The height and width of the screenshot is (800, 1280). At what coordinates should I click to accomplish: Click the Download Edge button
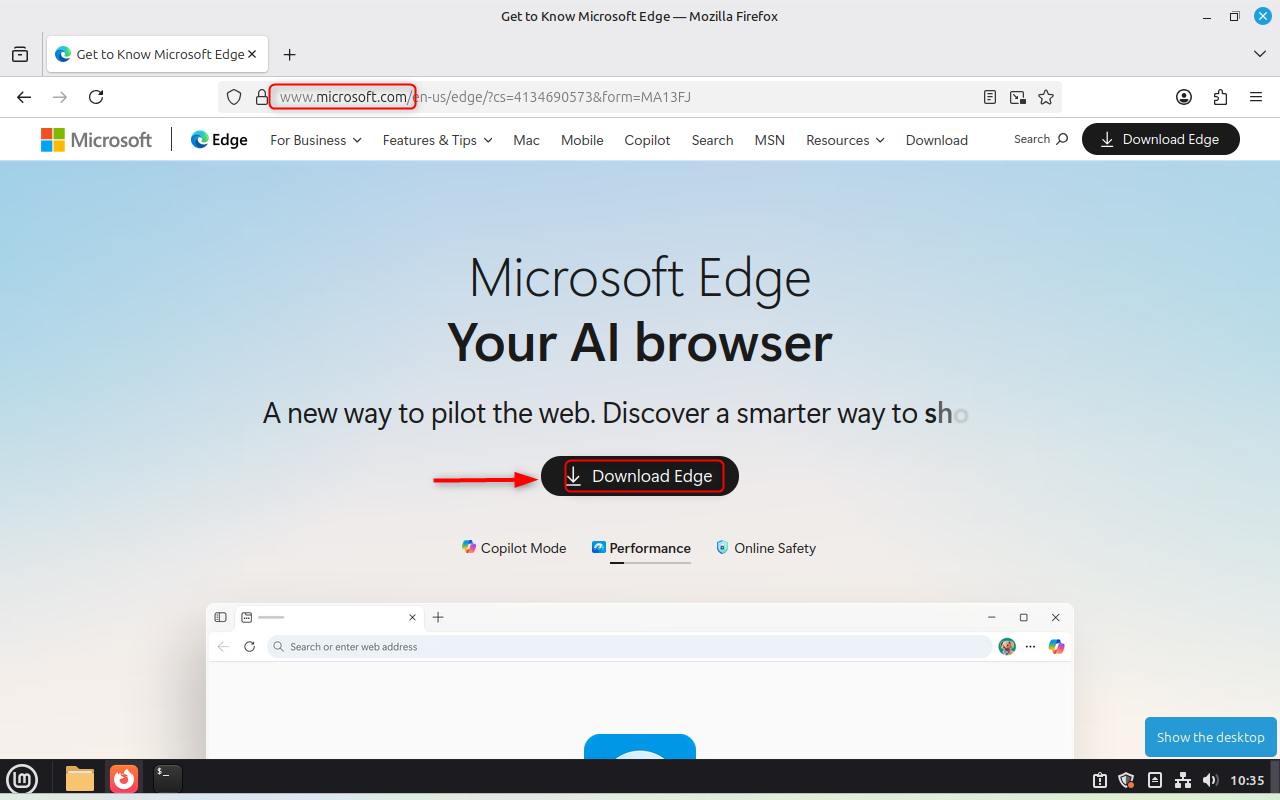coord(639,476)
